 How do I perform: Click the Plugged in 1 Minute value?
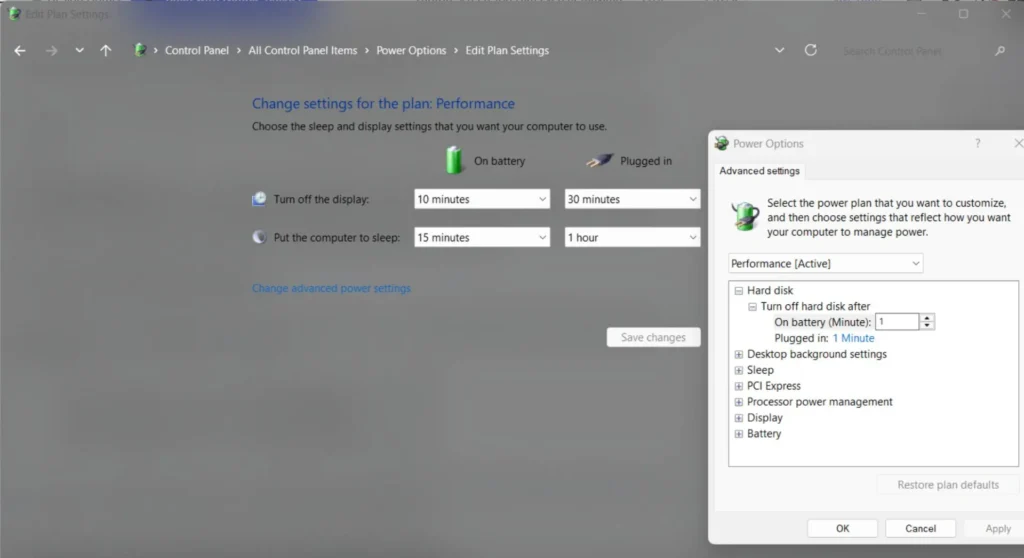point(853,338)
